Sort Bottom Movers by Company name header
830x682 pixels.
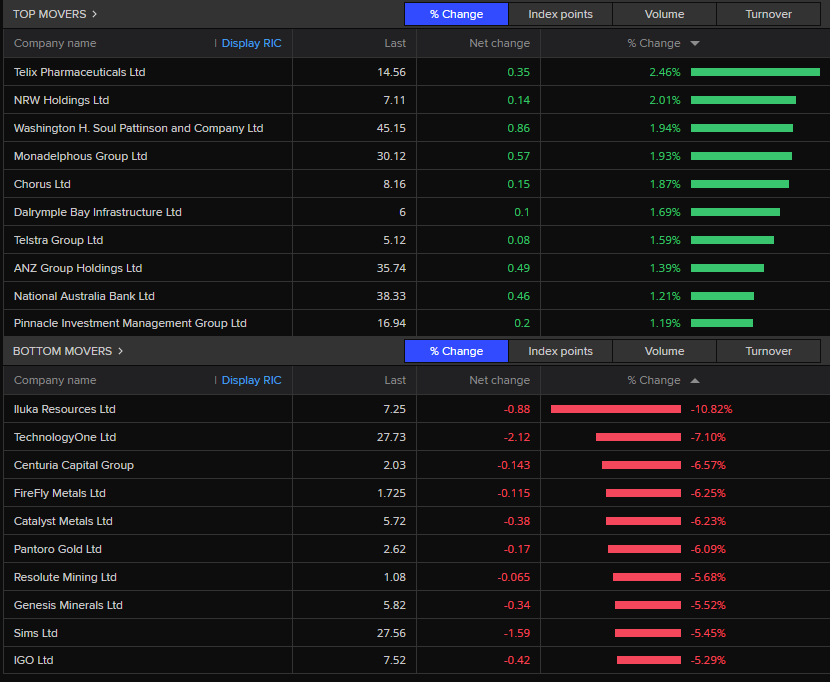coord(55,380)
